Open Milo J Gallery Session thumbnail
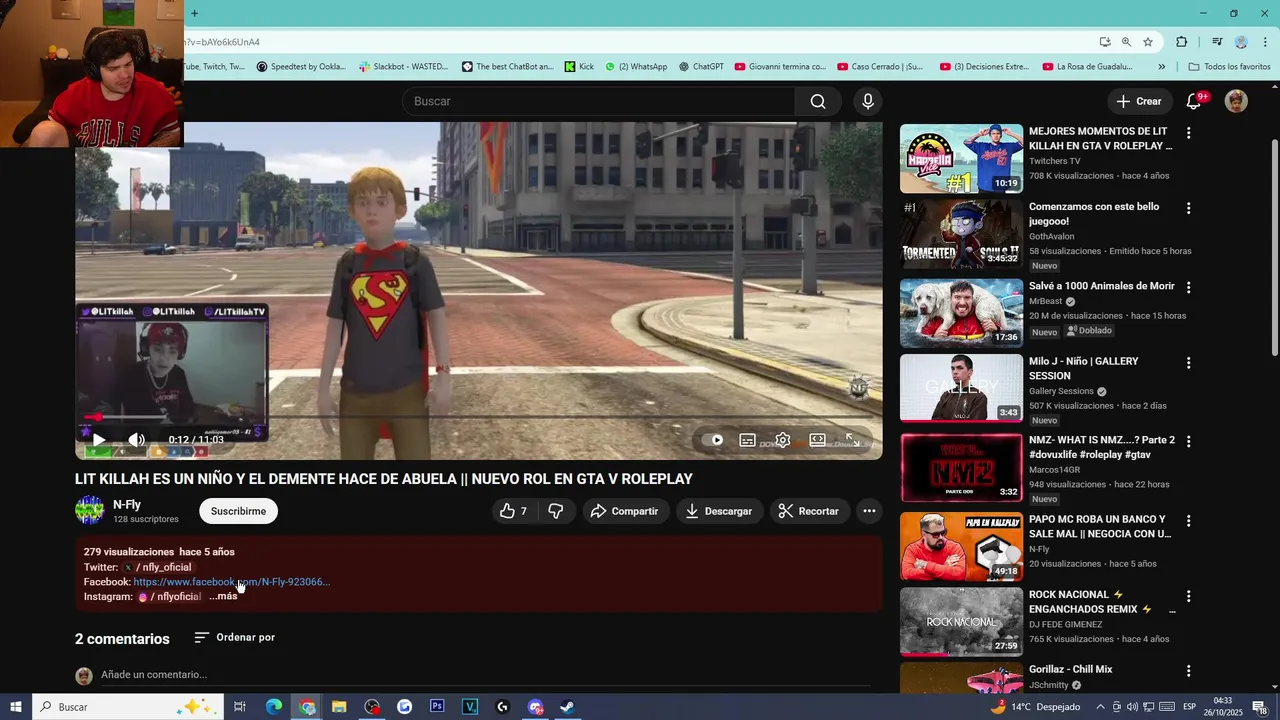The height and width of the screenshot is (720, 1280). 961,388
